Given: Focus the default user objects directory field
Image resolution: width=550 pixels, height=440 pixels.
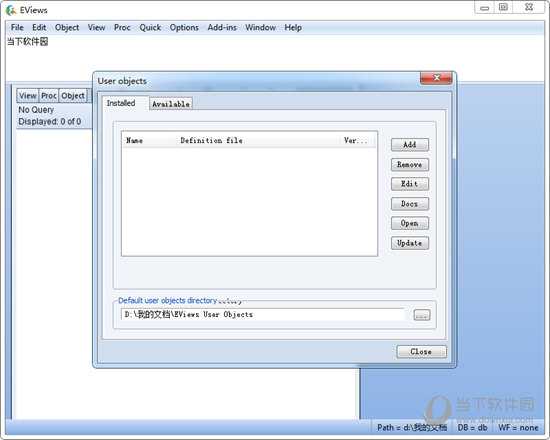Looking at the screenshot, I should pyautogui.click(x=263, y=314).
